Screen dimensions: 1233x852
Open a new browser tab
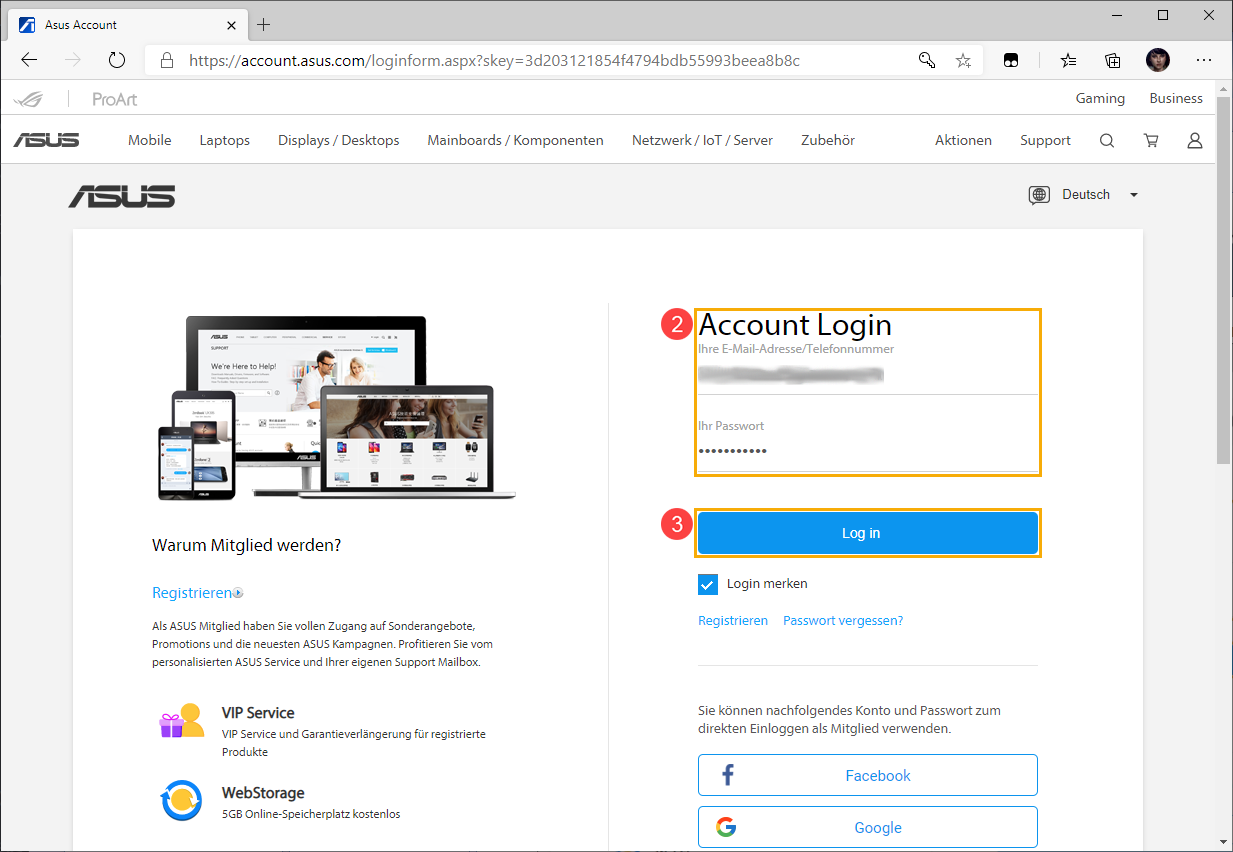click(264, 24)
